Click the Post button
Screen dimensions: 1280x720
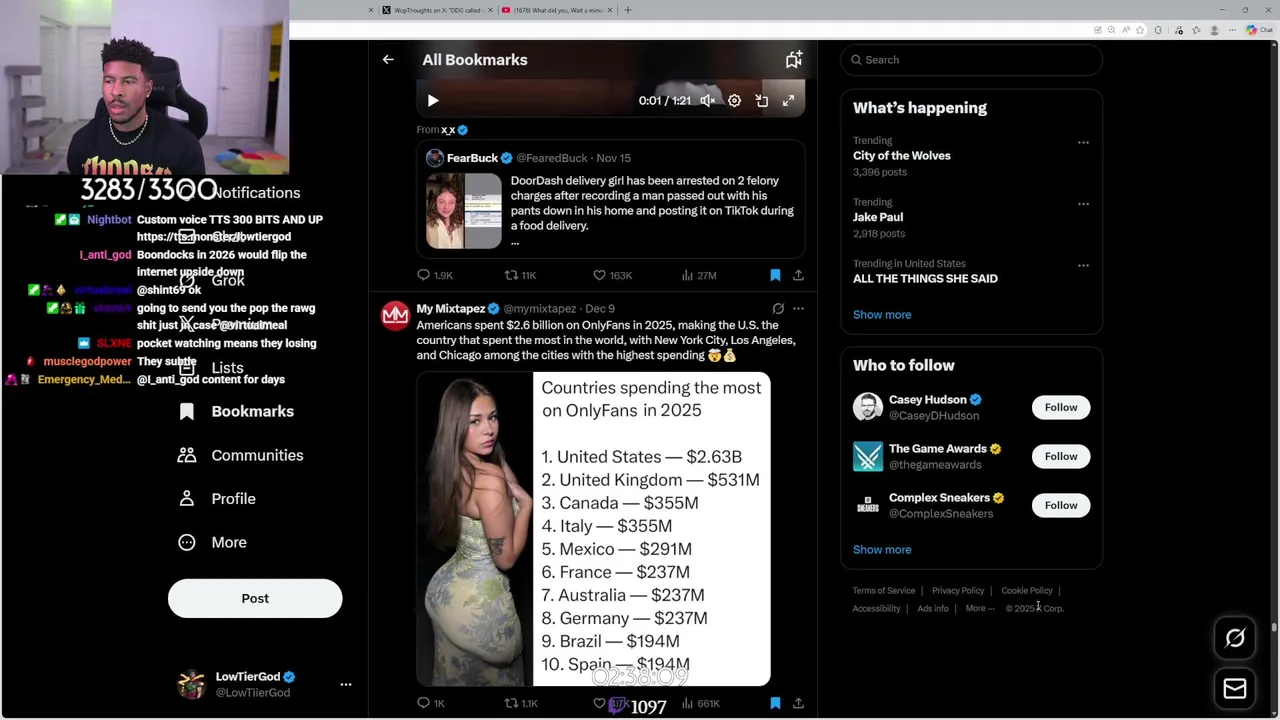tap(255, 598)
